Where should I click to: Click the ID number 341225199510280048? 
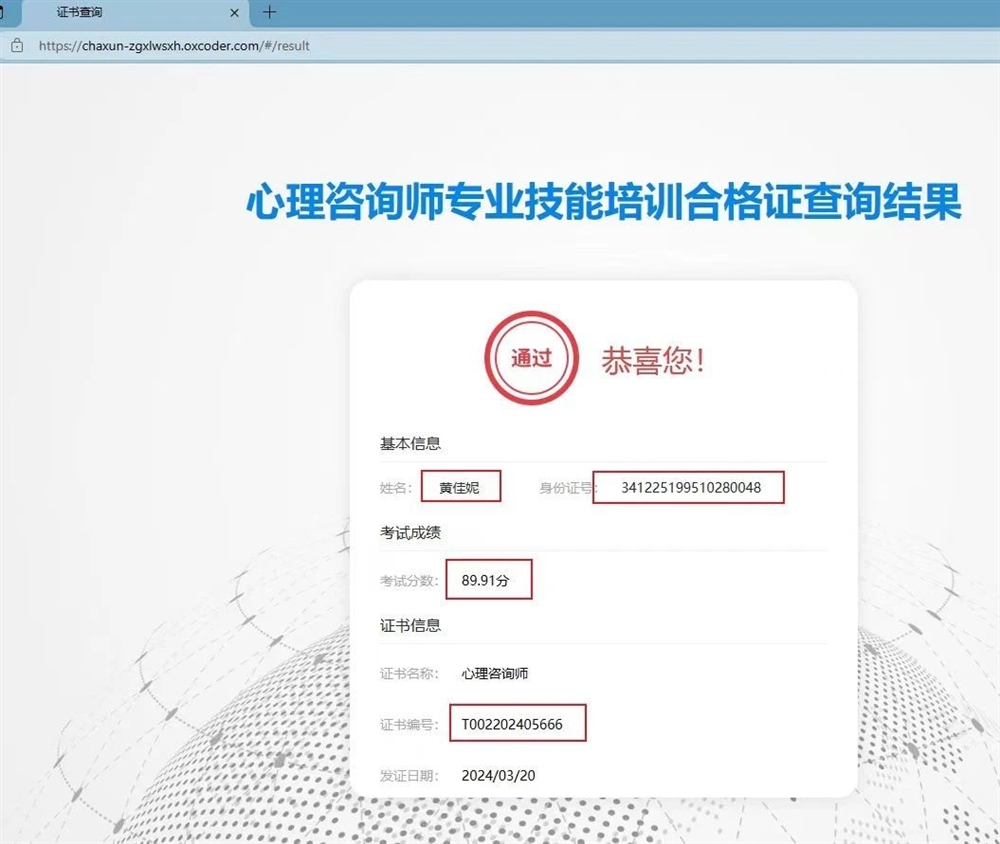click(x=691, y=488)
